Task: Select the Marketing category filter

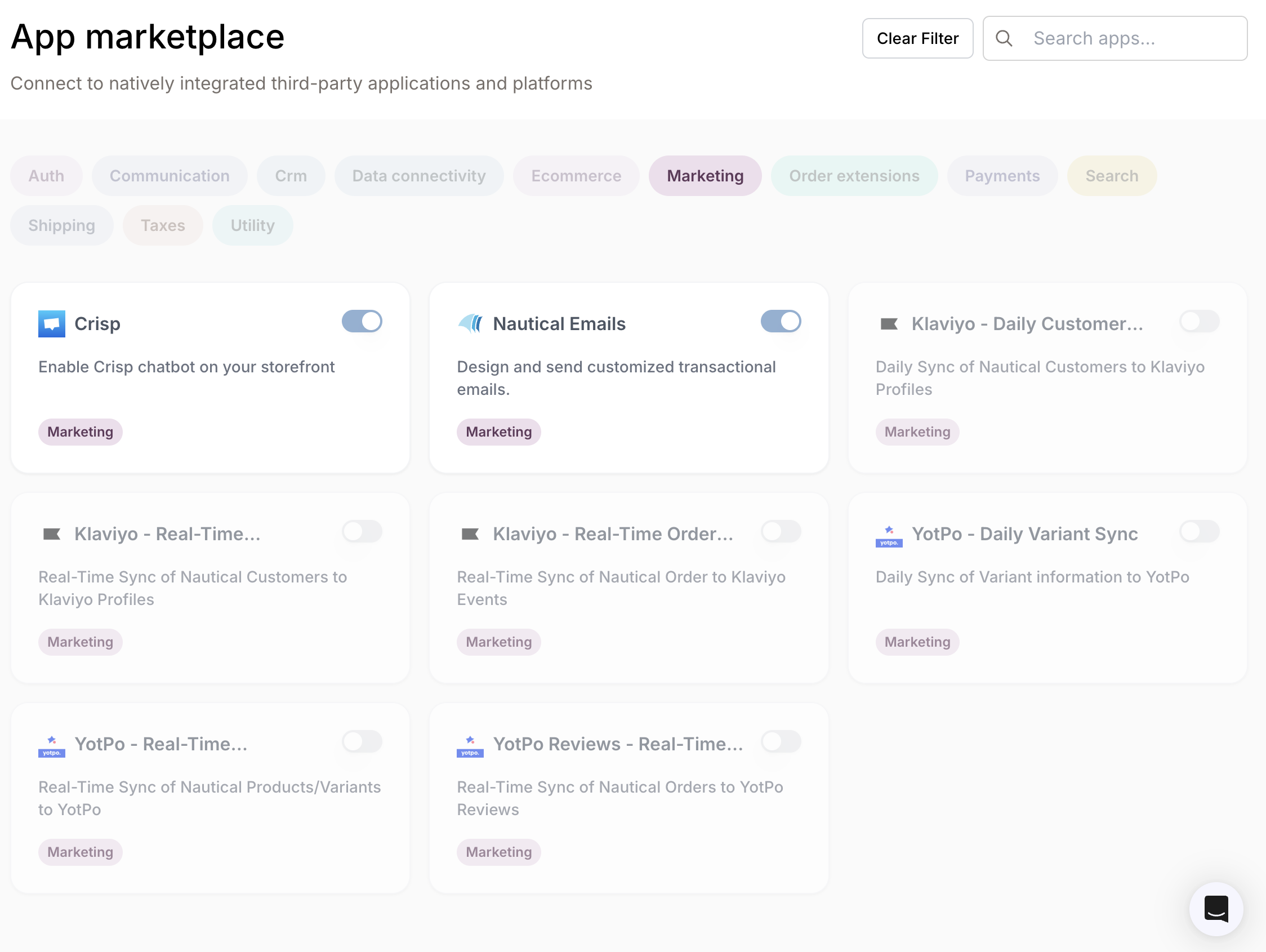Action: point(705,176)
